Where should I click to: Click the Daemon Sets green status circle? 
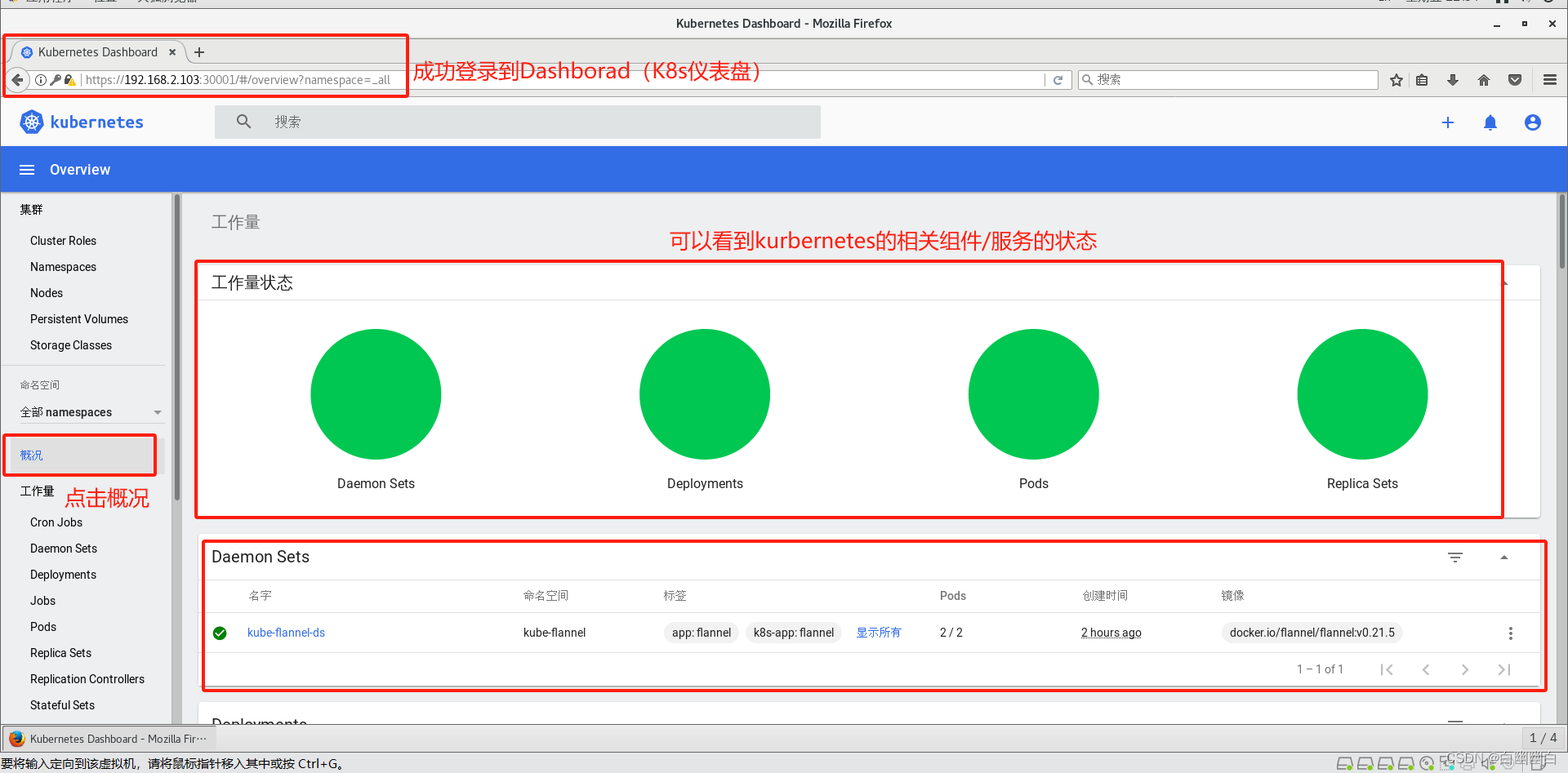click(376, 394)
